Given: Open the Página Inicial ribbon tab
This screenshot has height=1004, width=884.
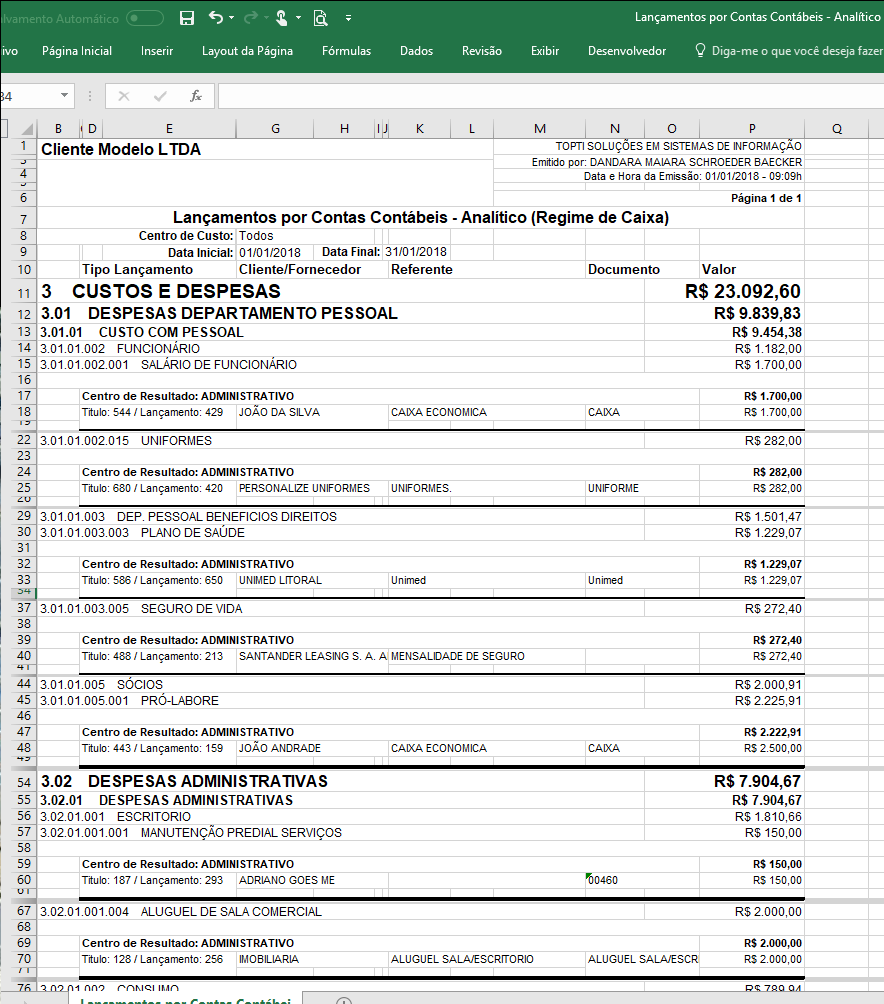Looking at the screenshot, I should click(x=77, y=51).
